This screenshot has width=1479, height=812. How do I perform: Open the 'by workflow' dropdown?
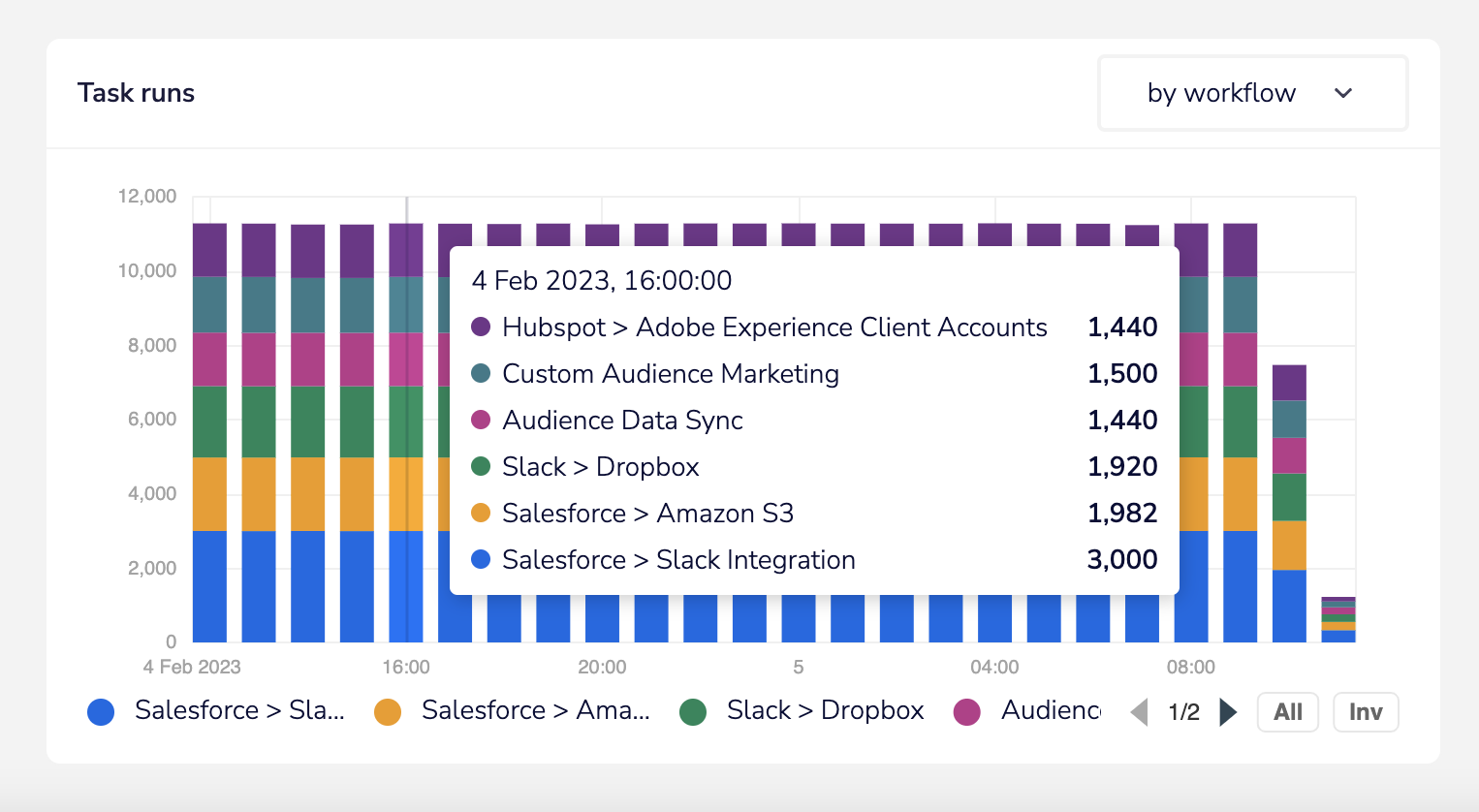(x=1252, y=93)
